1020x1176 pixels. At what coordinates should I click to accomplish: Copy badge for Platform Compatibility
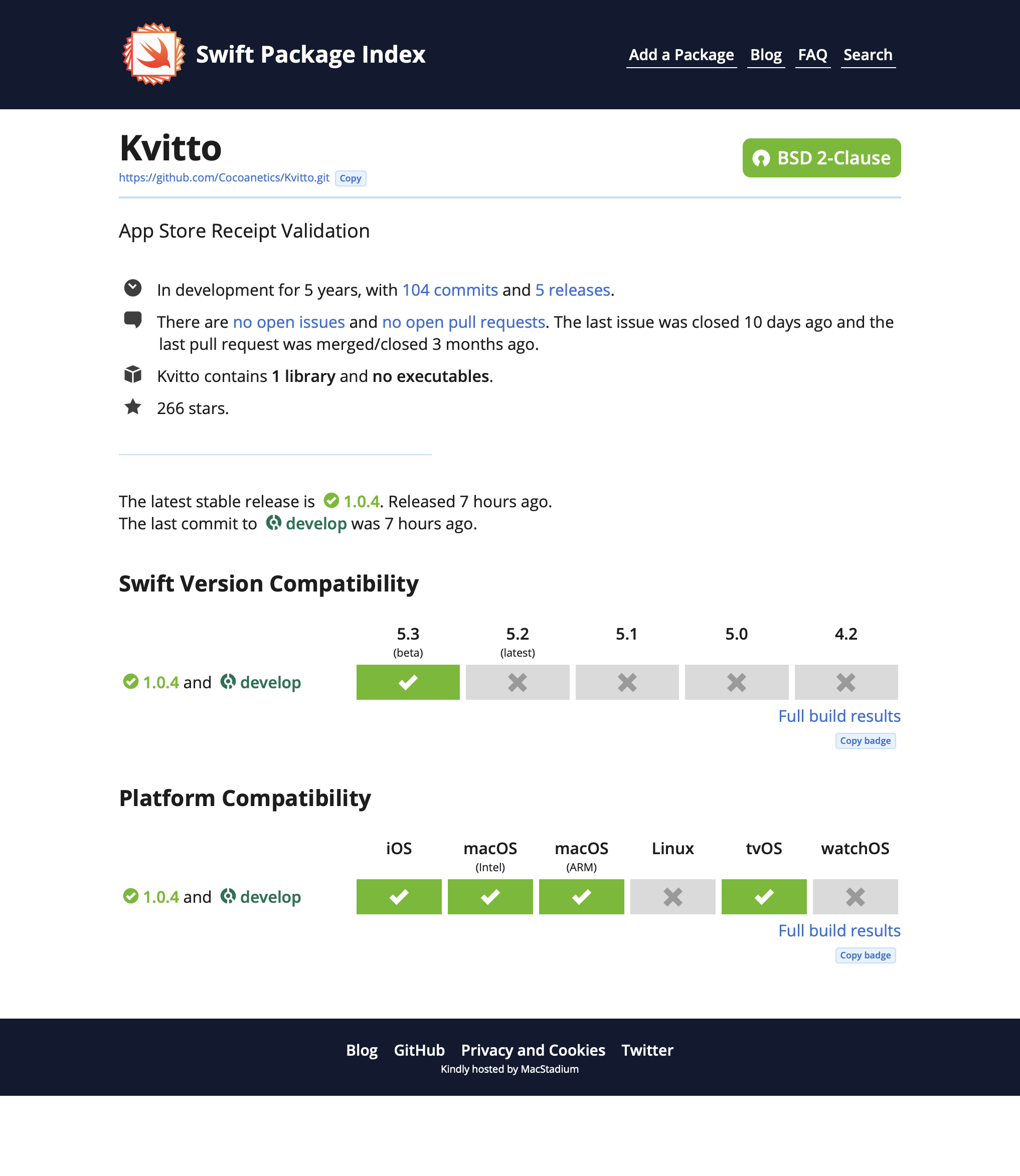tap(865, 955)
